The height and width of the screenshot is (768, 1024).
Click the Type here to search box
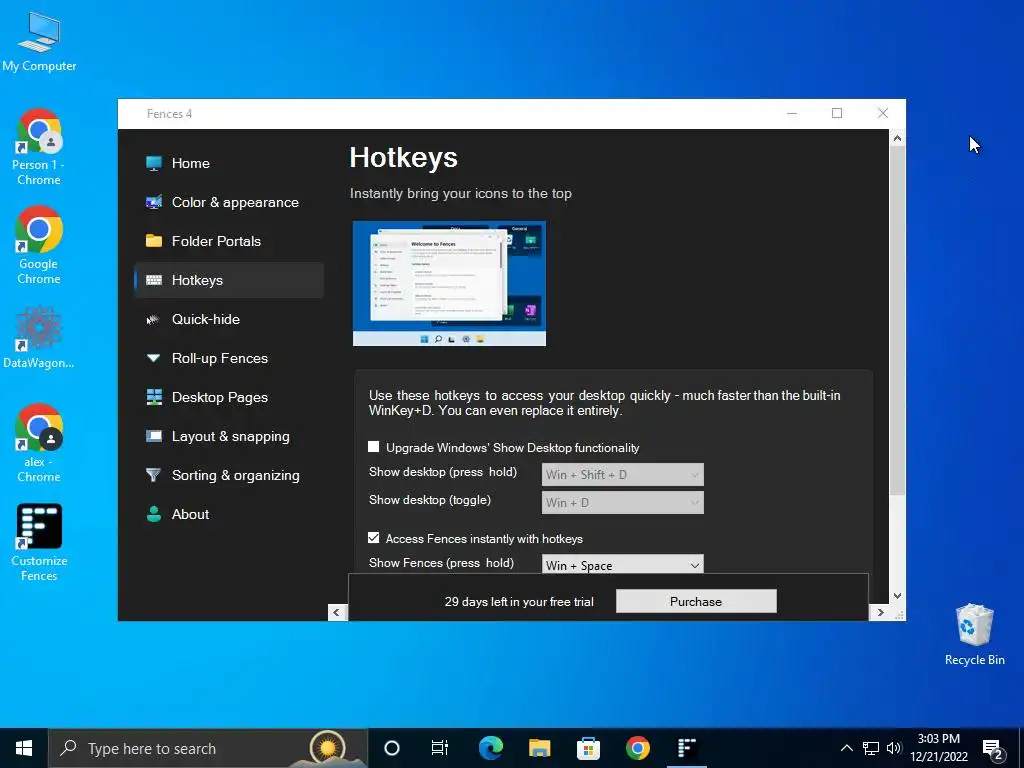coord(208,748)
